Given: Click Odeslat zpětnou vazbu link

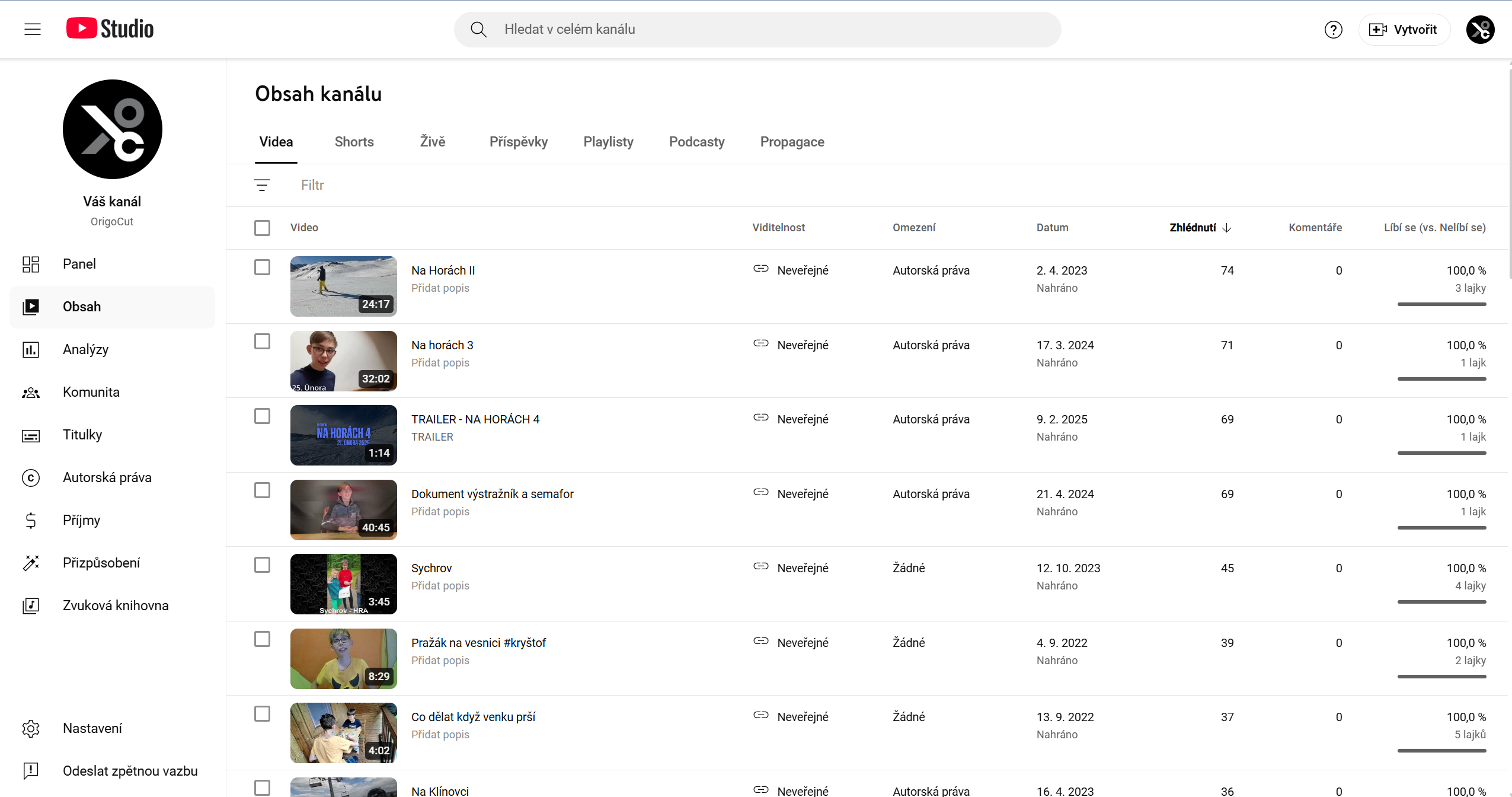Looking at the screenshot, I should (x=130, y=771).
